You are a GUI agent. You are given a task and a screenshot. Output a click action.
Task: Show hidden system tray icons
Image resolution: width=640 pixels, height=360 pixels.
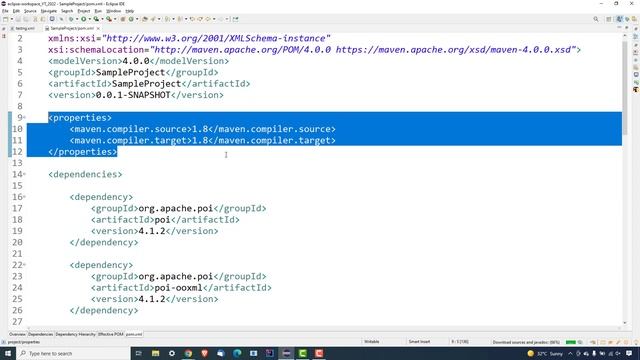tap(570, 353)
